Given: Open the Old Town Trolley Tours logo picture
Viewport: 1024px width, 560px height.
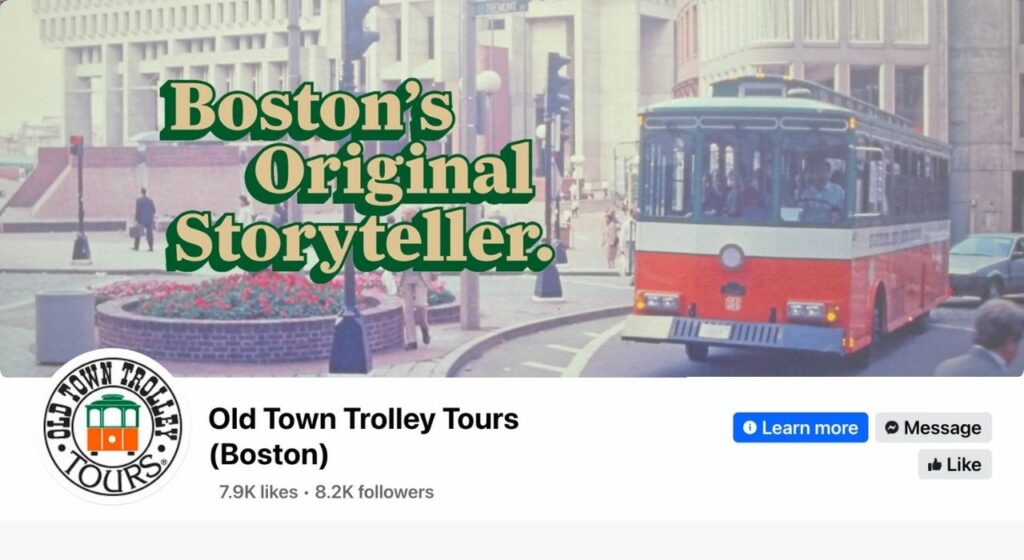Looking at the screenshot, I should pos(113,427).
